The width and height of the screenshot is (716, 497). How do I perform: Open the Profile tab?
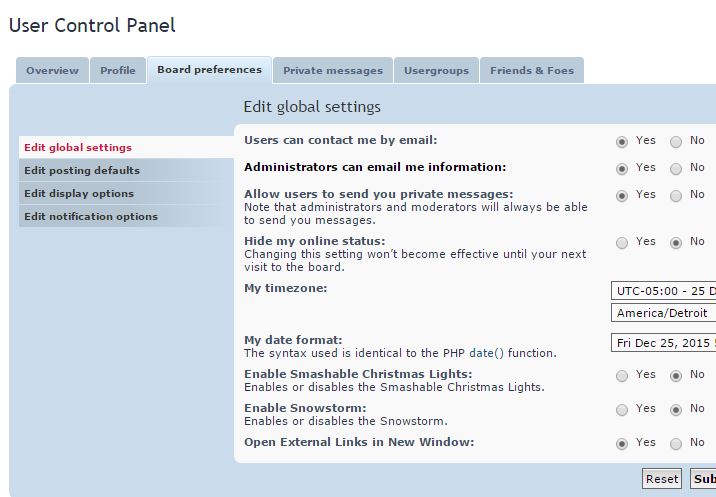tap(118, 71)
